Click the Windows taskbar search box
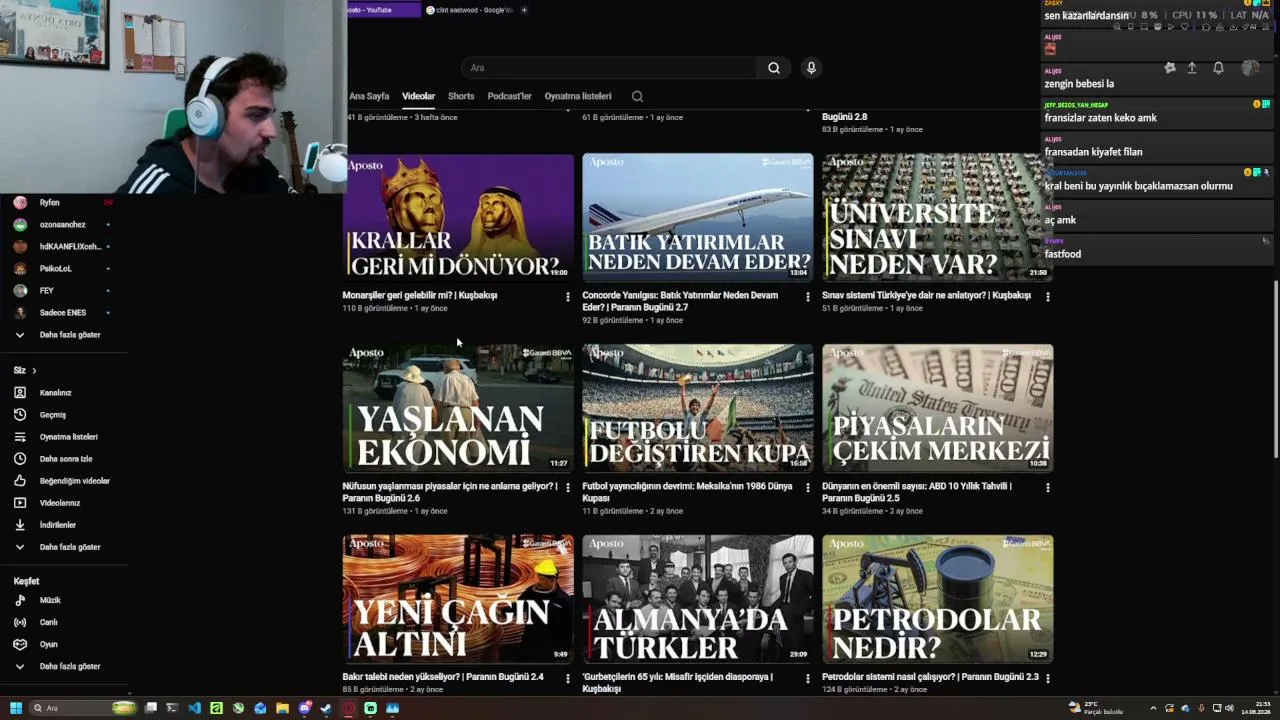Screen dimensions: 1280x720 [83, 708]
